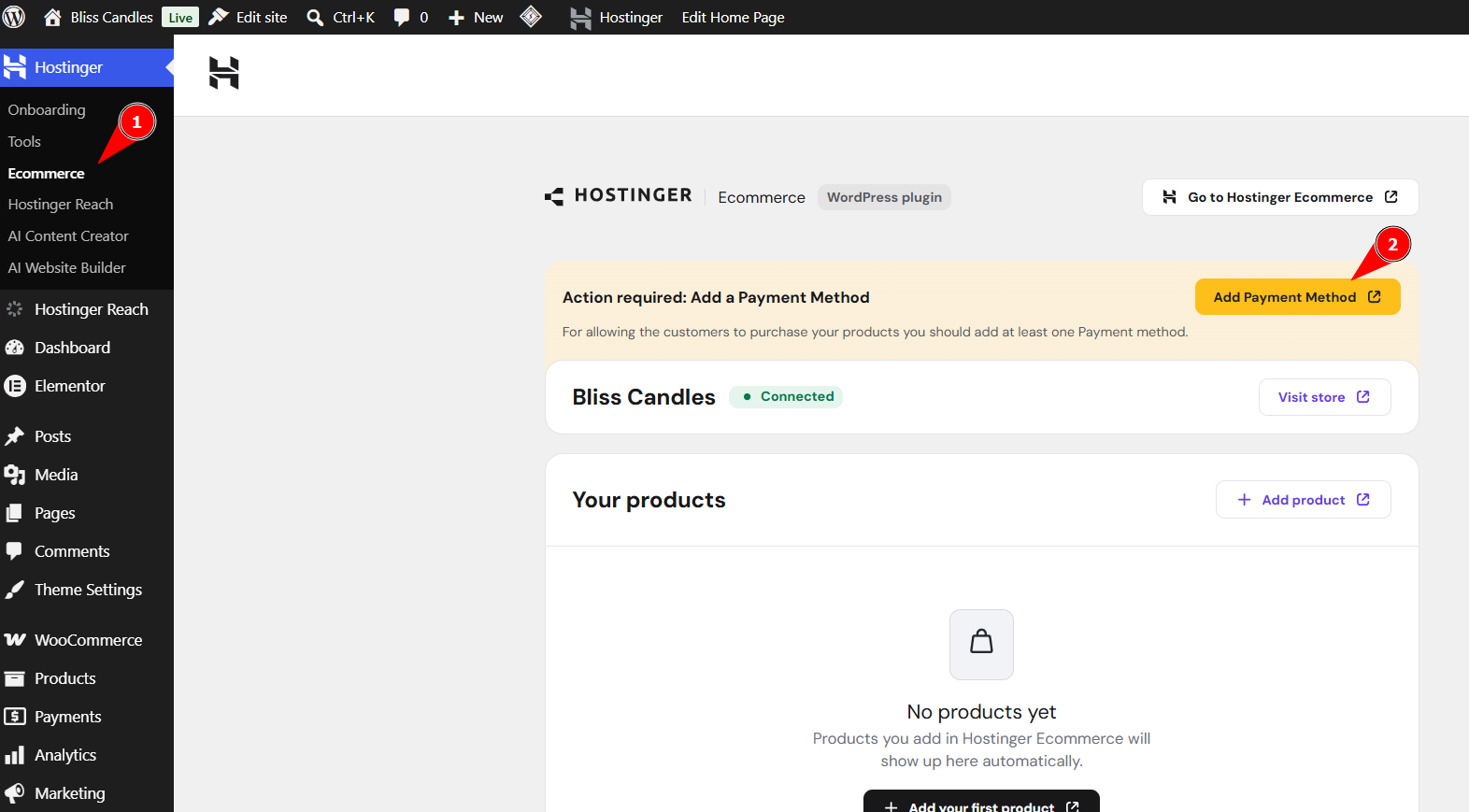This screenshot has height=812, width=1469.
Task: Click the Hostinger label in admin bar
Action: click(x=631, y=18)
